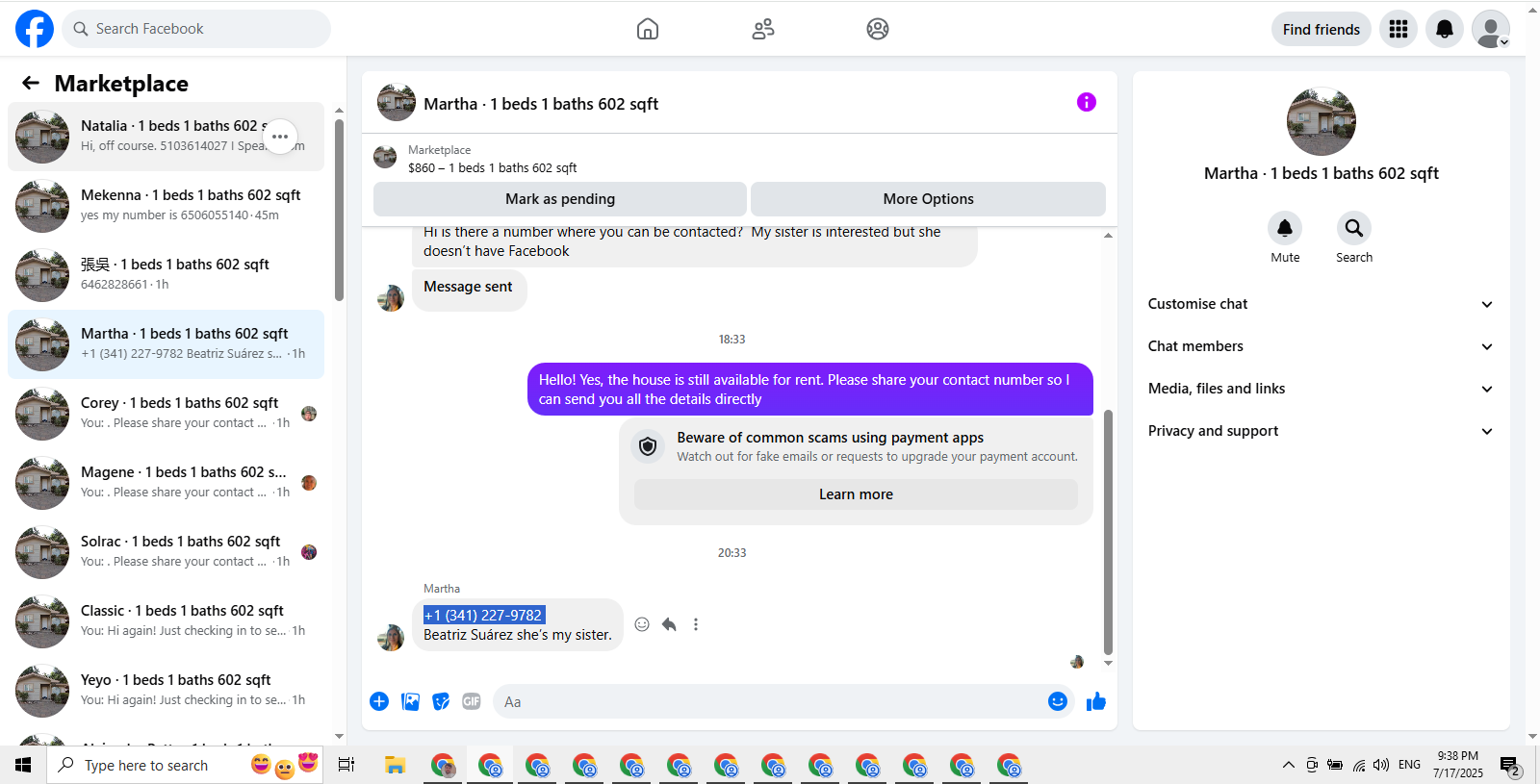The width and height of the screenshot is (1540, 784).
Task: Open the Classic conversation
Action: point(166,621)
